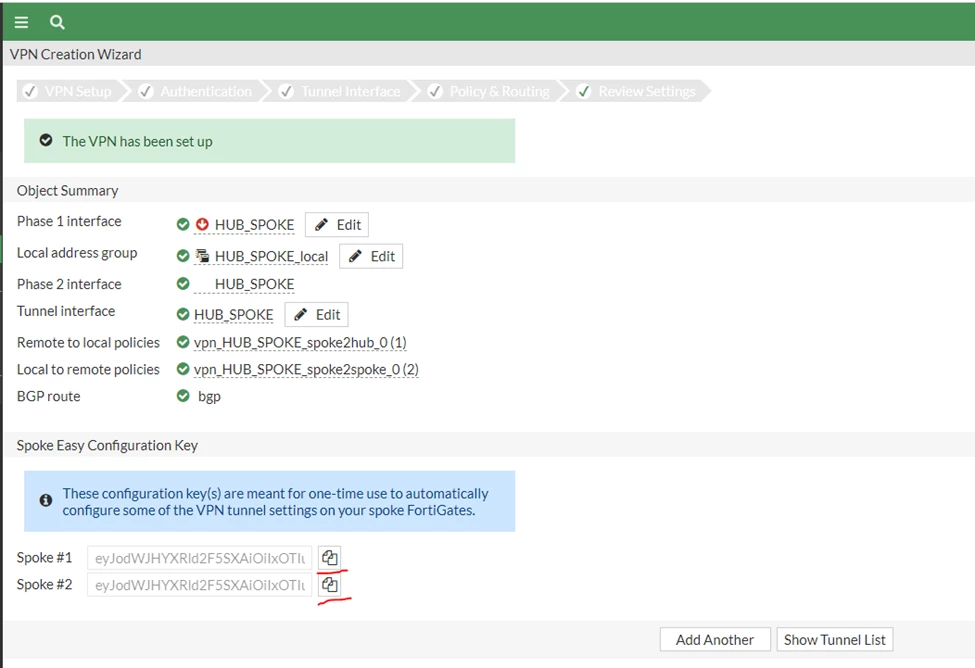
Task: Click the Spoke #1 key input field
Action: point(200,558)
